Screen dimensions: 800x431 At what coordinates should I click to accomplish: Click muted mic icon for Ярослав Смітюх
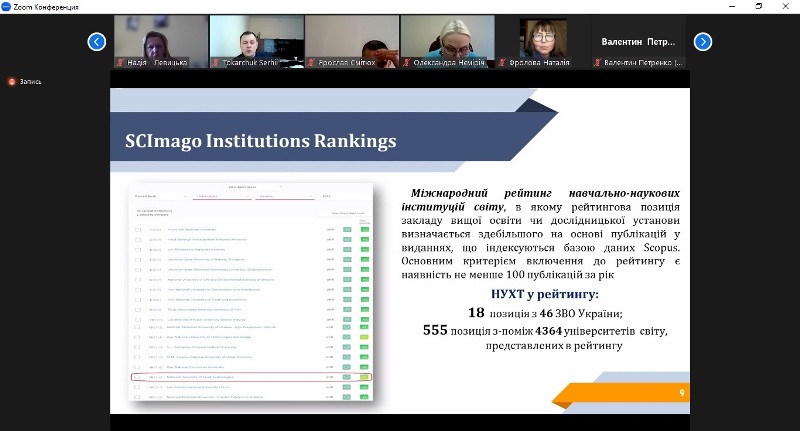click(311, 63)
